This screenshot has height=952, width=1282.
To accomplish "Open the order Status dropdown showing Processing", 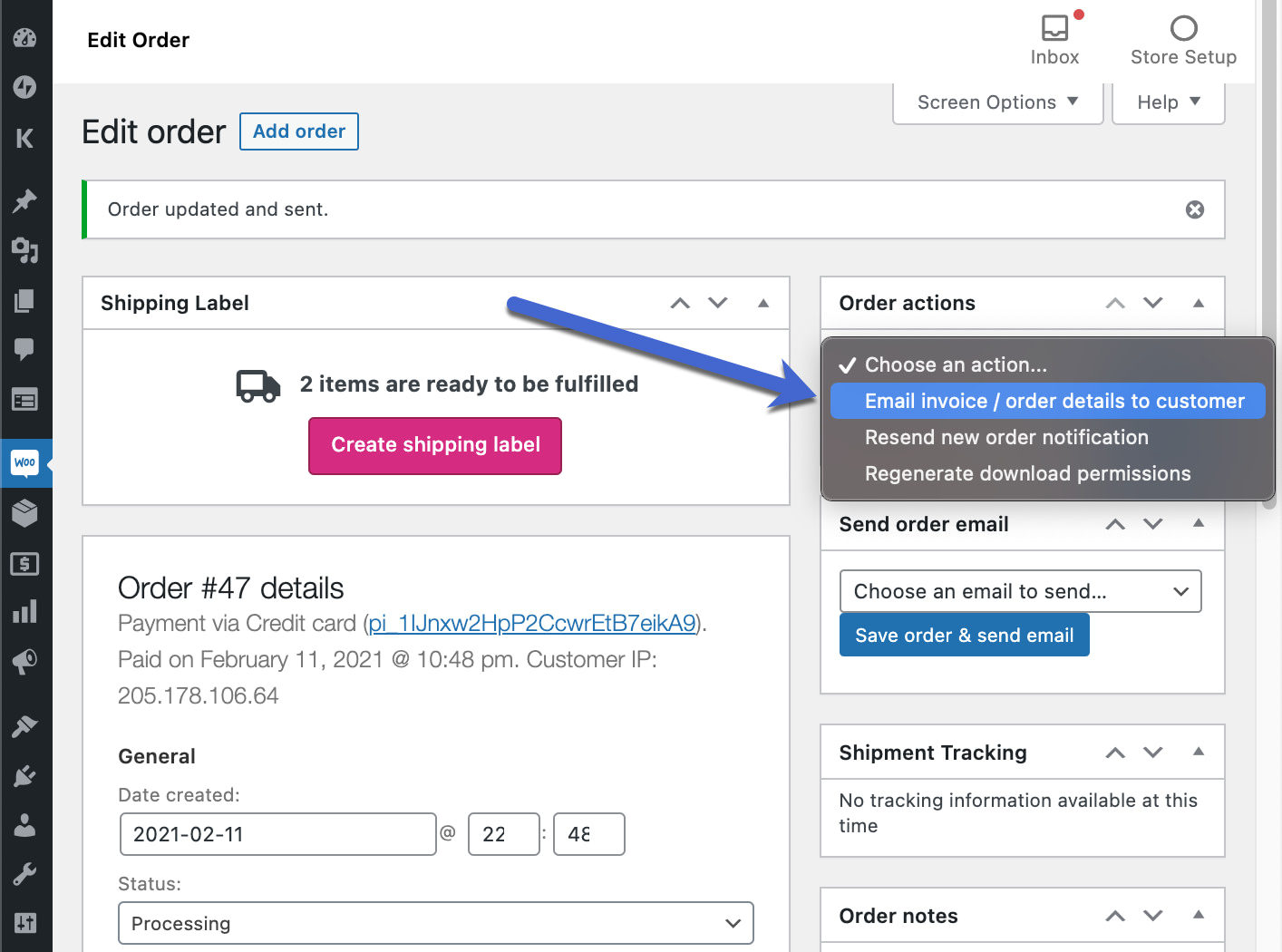I will (435, 923).
